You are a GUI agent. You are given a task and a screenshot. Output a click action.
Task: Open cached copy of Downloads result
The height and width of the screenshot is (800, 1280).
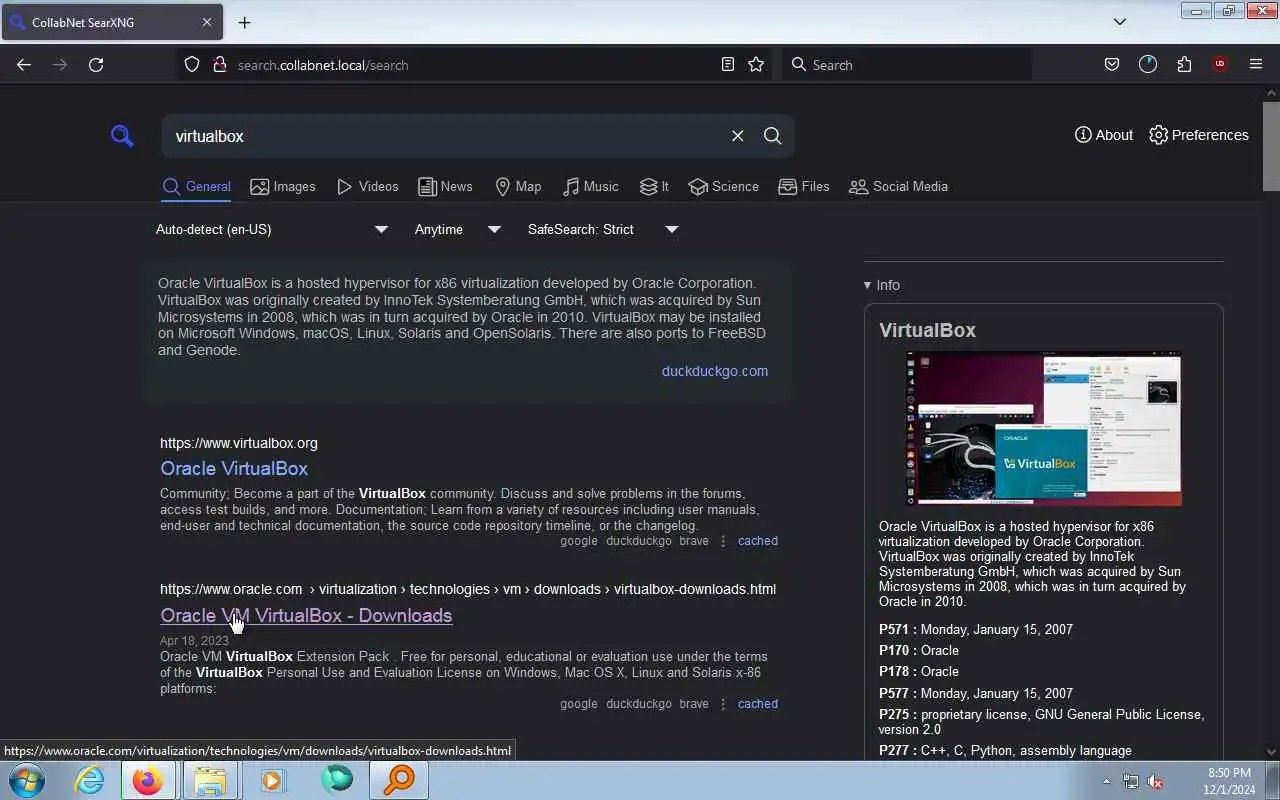pos(757,704)
